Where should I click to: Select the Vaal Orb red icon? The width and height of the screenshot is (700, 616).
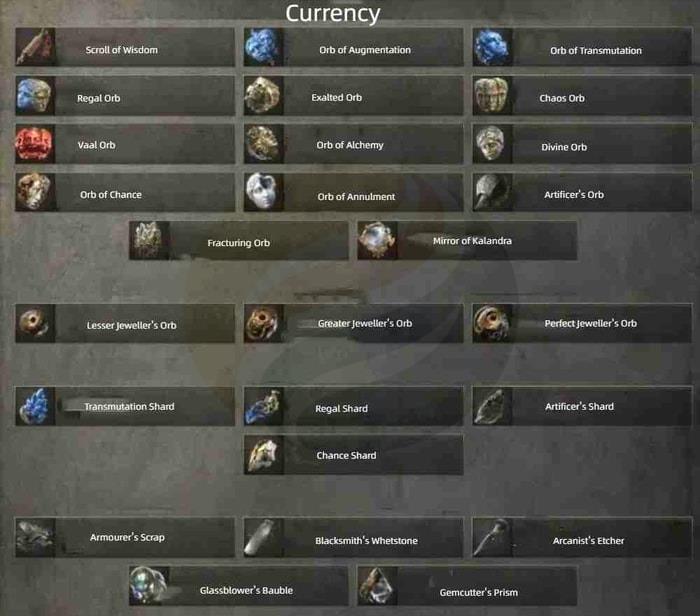(x=35, y=144)
